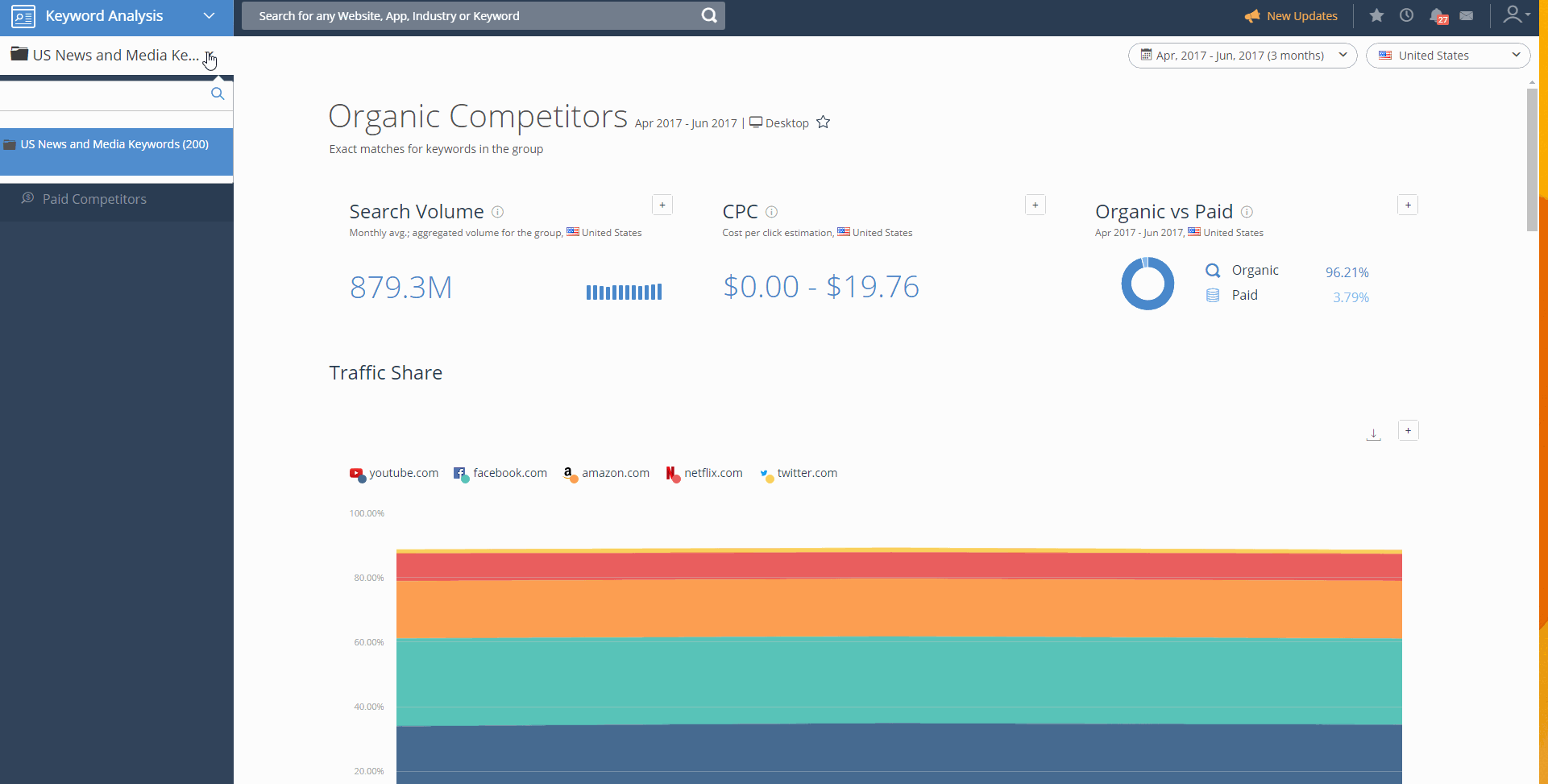Open the date range dropdown Apr-Jun 2017
1548x784 pixels.
pyautogui.click(x=1243, y=56)
